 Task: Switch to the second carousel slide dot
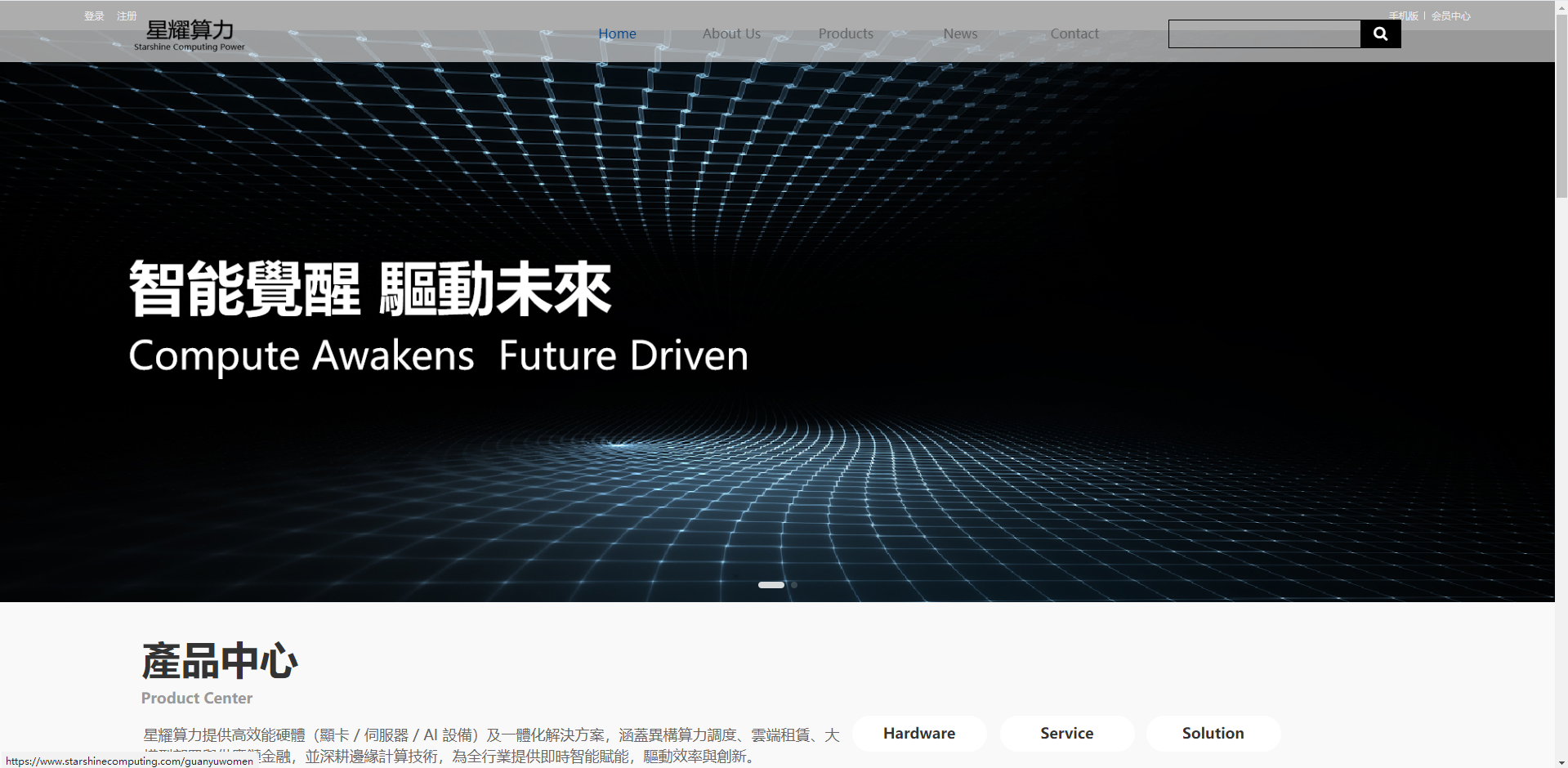pyautogui.click(x=794, y=585)
